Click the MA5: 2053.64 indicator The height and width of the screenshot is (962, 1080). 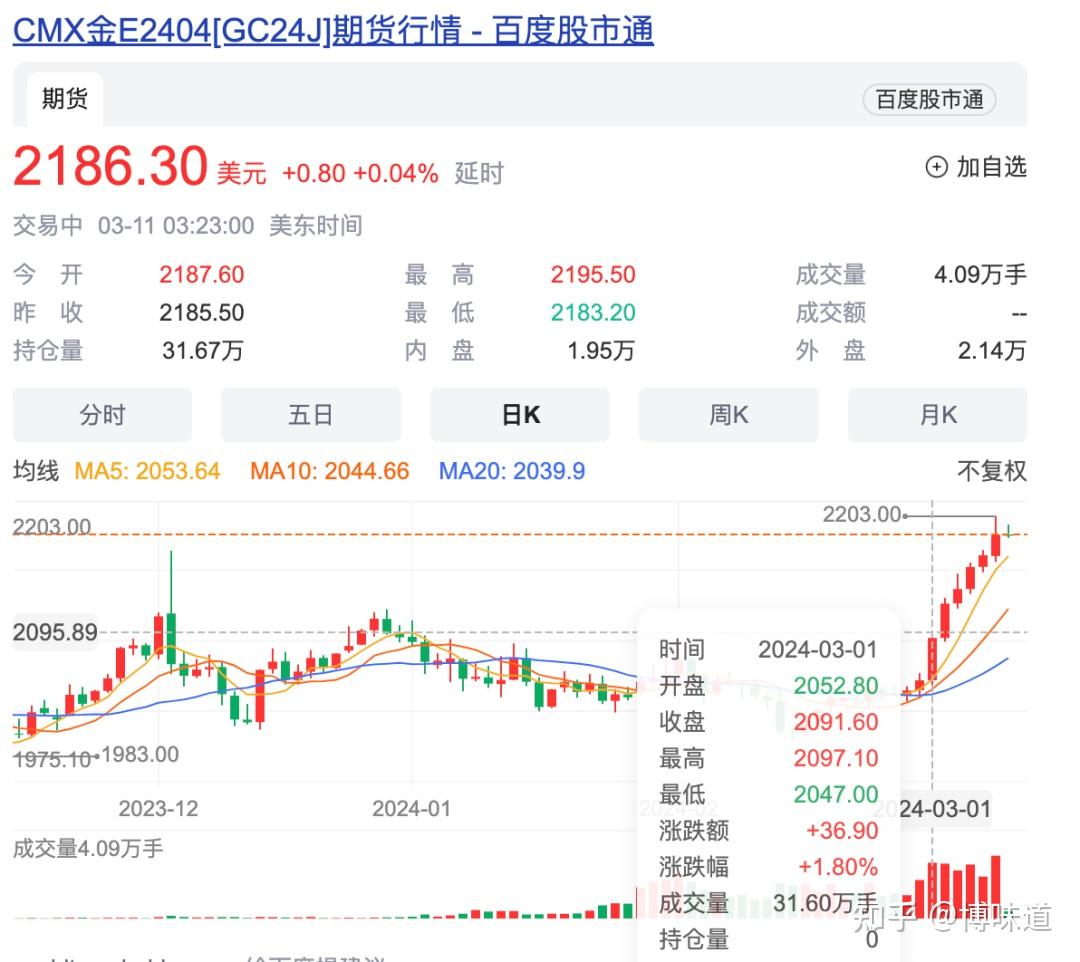(147, 471)
